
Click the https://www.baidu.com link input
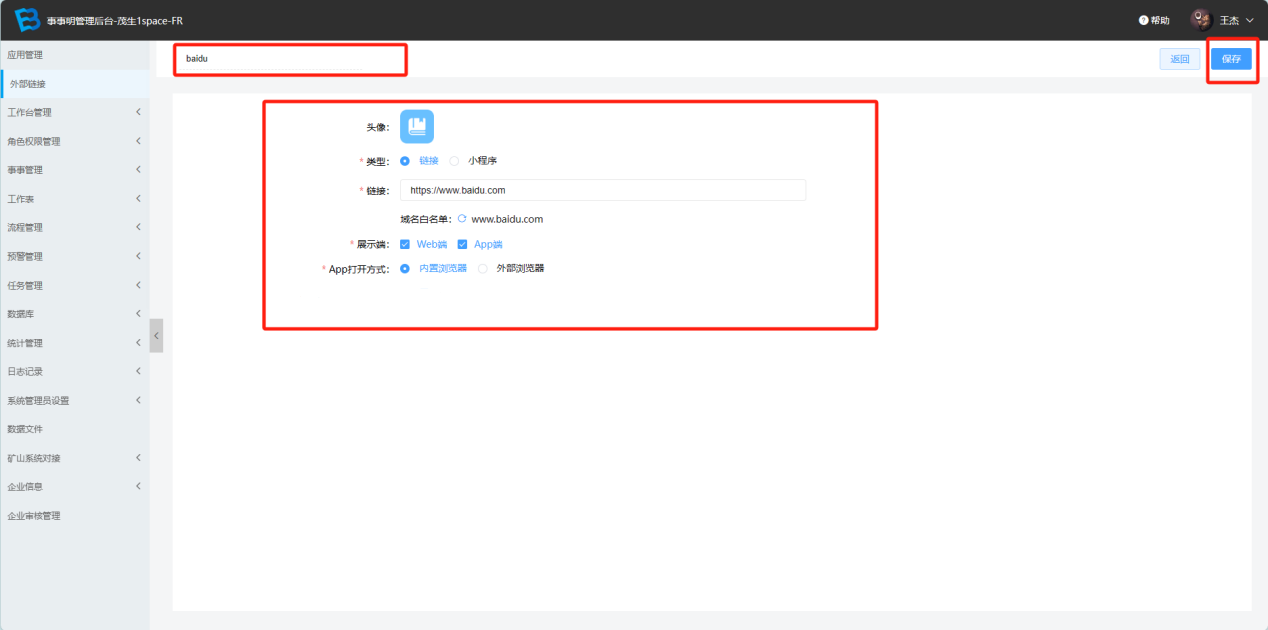point(603,190)
